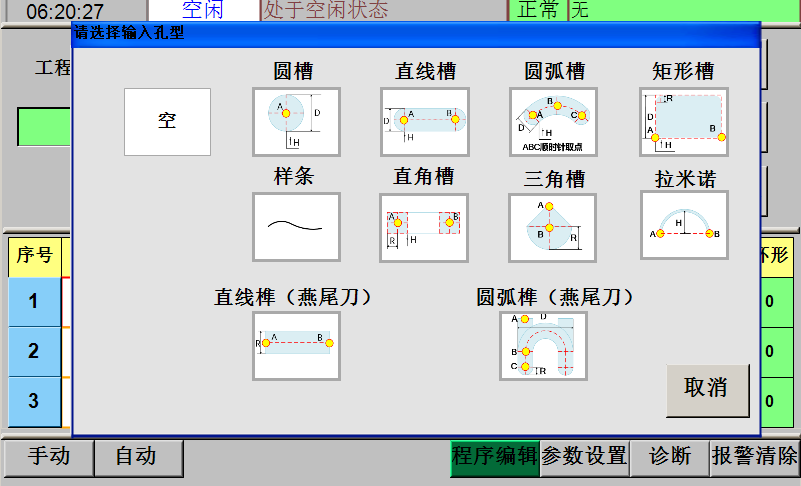
Task: Open the 诊断 diagnostics tab
Action: point(669,457)
